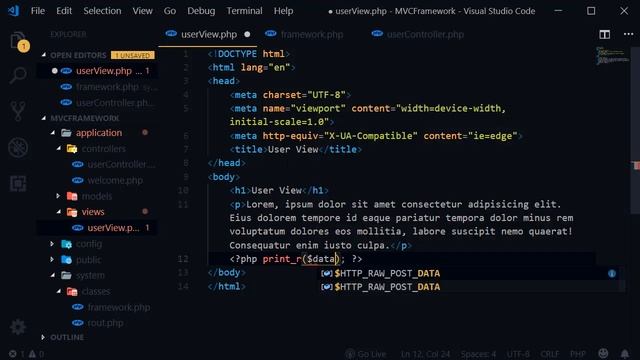Open the editor More Actions ellipsis

pyautogui.click(x=628, y=34)
